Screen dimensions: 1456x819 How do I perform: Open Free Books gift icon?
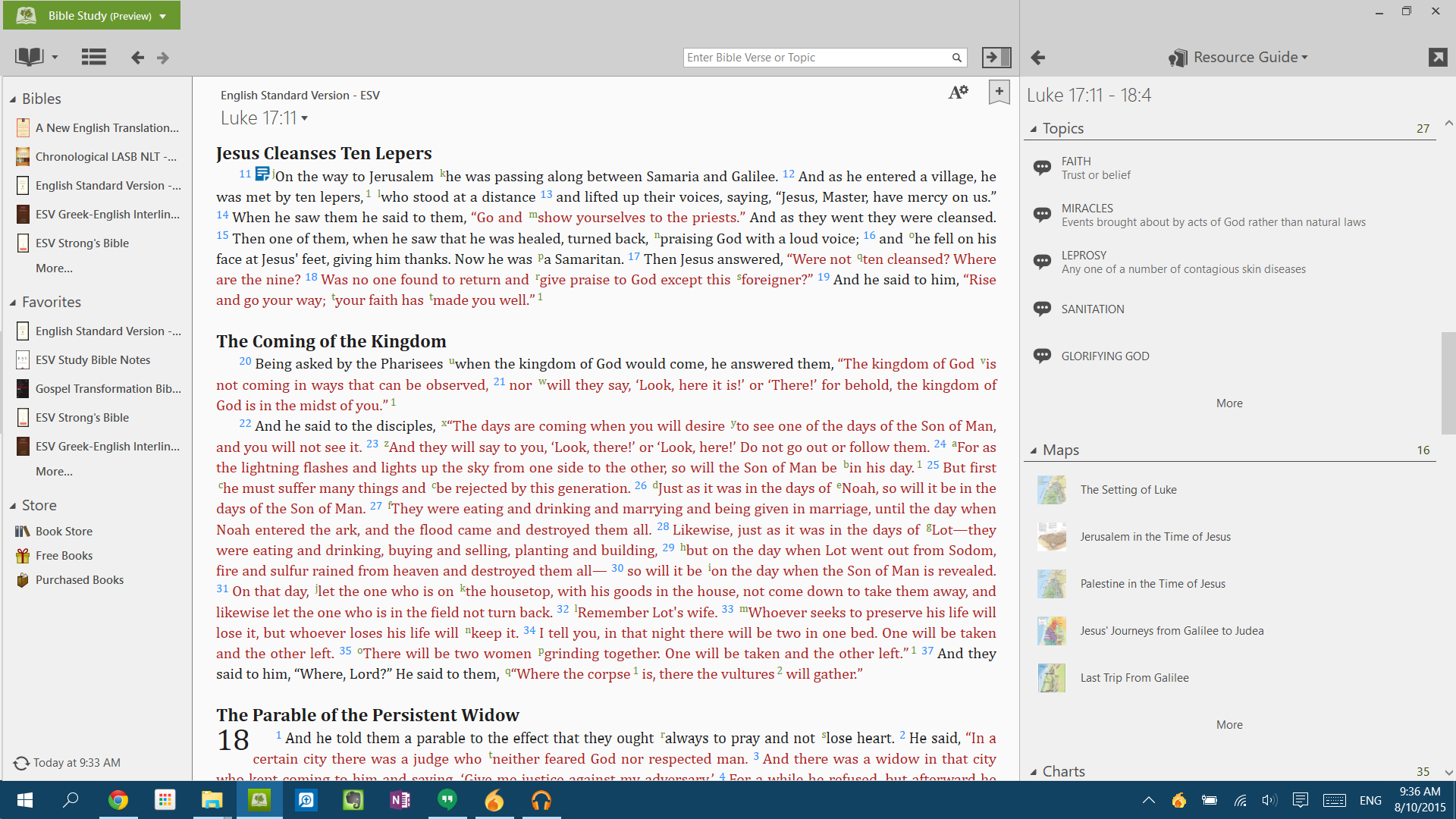[22, 556]
